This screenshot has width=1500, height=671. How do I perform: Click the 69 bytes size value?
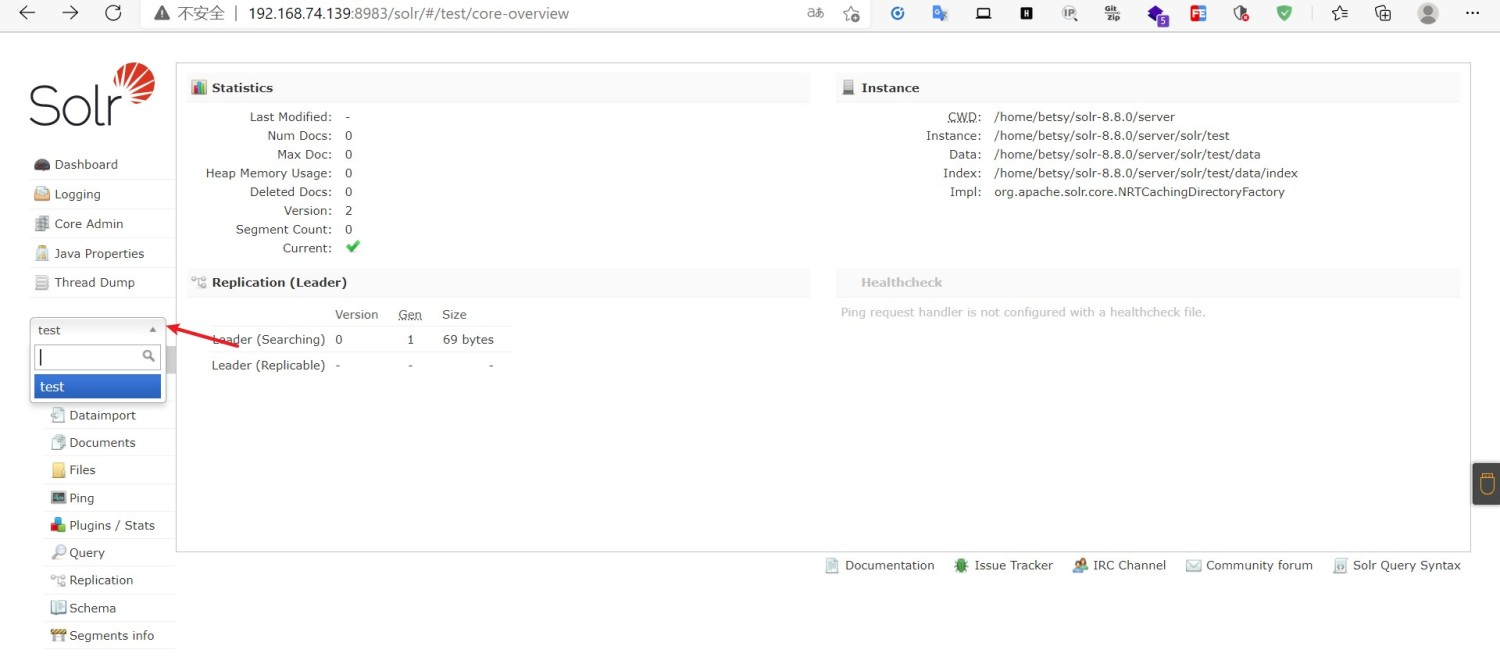tap(468, 340)
